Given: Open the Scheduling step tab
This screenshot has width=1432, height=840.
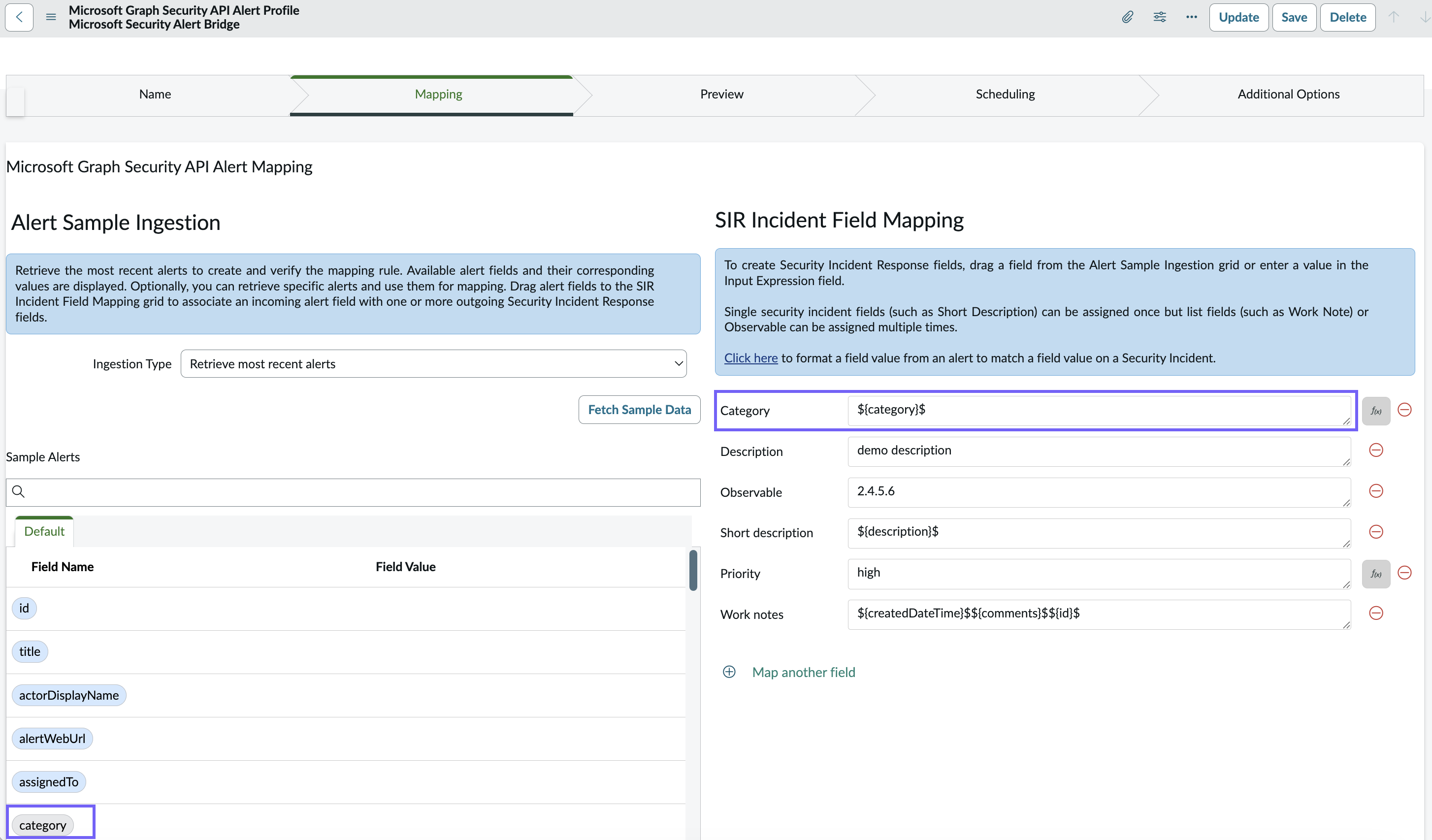Looking at the screenshot, I should pos(1005,95).
